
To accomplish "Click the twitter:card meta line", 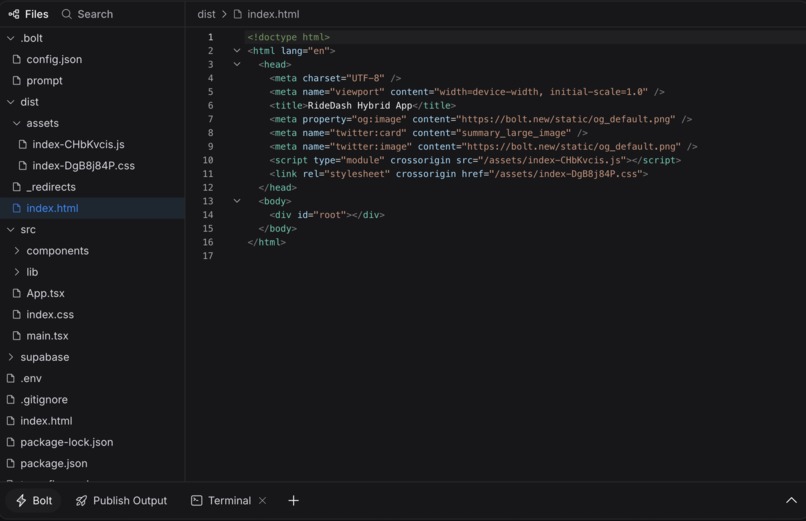I will click(x=428, y=133).
